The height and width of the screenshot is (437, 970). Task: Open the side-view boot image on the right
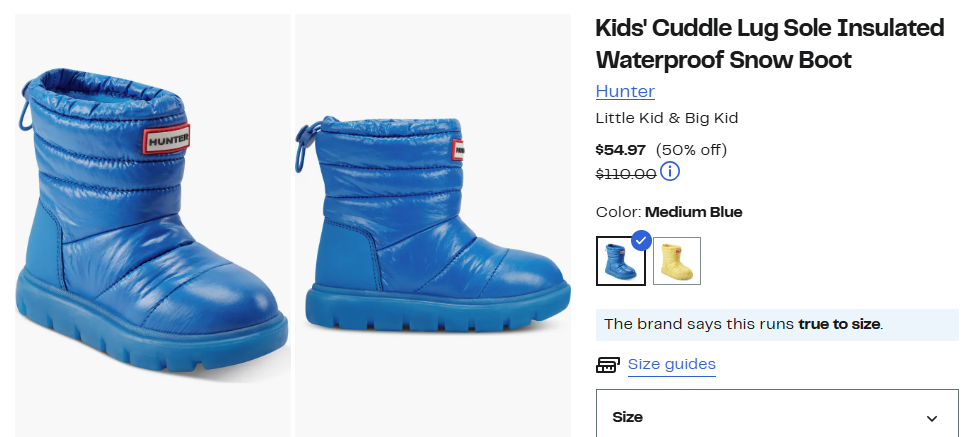click(433, 225)
